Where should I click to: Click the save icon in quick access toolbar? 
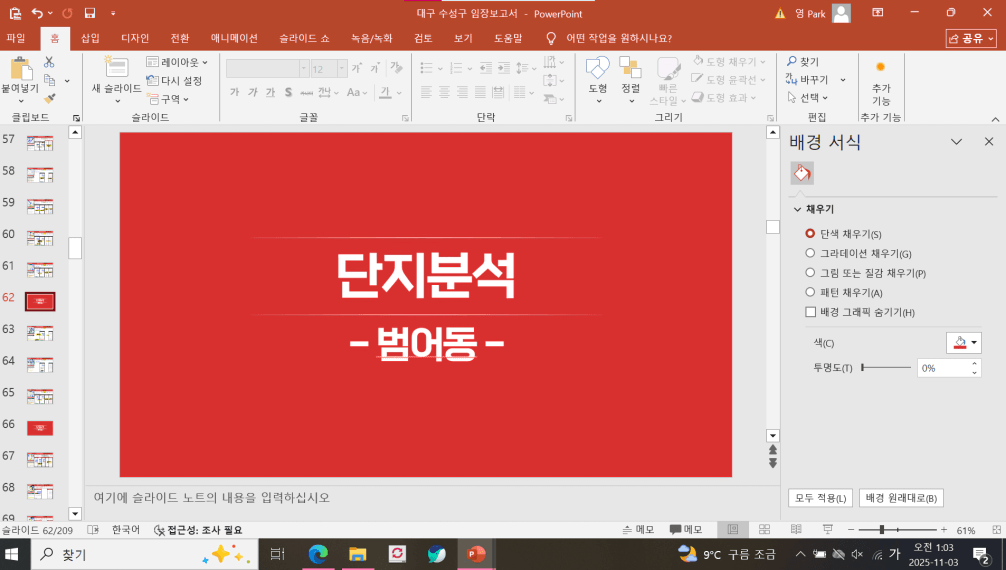pyautogui.click(x=90, y=13)
